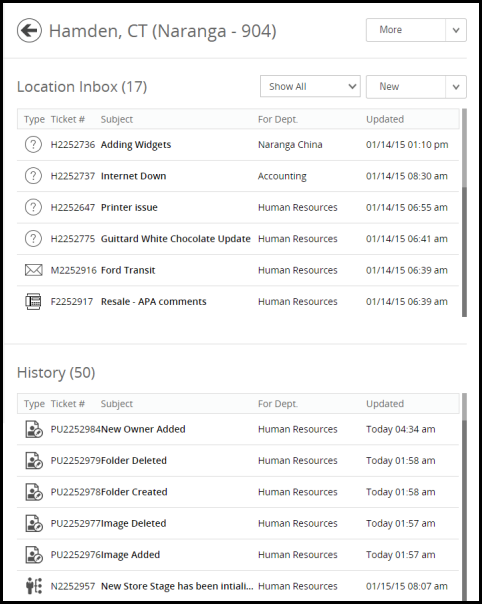
Task: Click the back arrow icon beside Hamden, CT
Action: (x=29, y=30)
